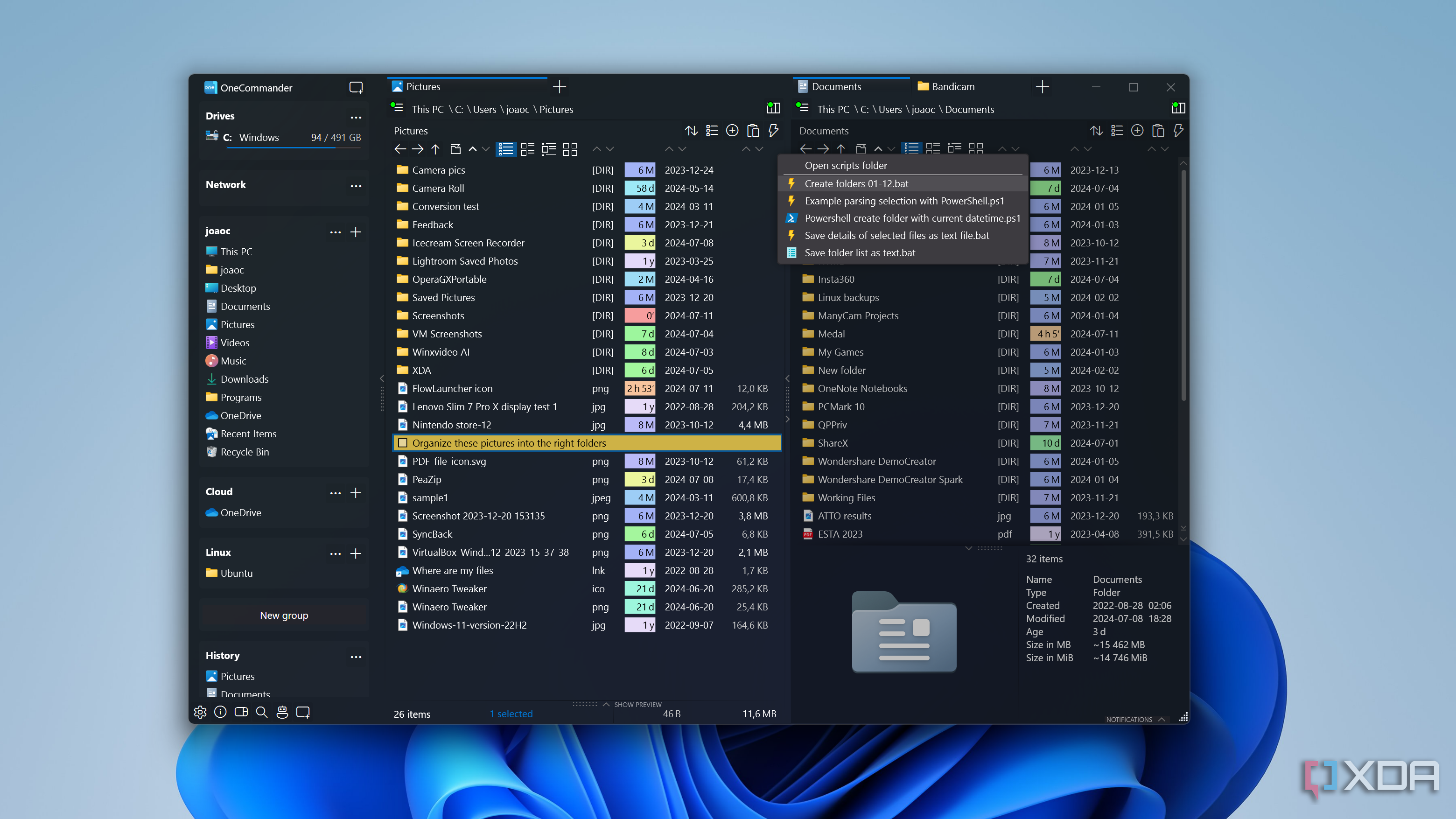
Task: Switch Pictures pane to tiles view
Action: pyautogui.click(x=570, y=149)
